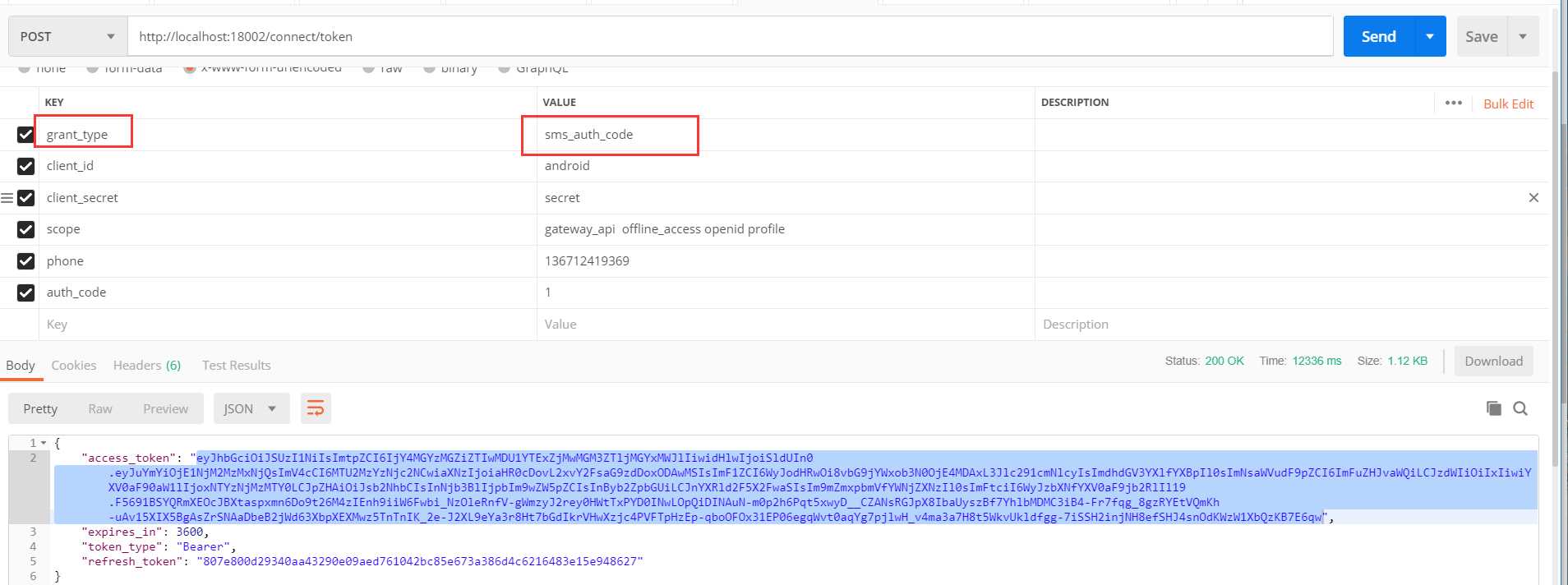Expand the Save button dropdown arrow
Viewport: 1568px width, 585px height.
click(1523, 36)
